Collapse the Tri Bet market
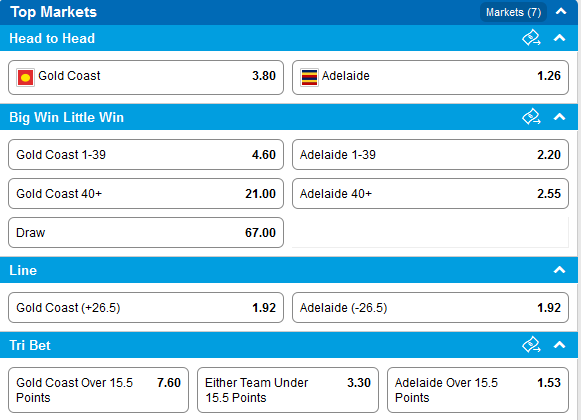The height and width of the screenshot is (420, 581). [x=560, y=345]
